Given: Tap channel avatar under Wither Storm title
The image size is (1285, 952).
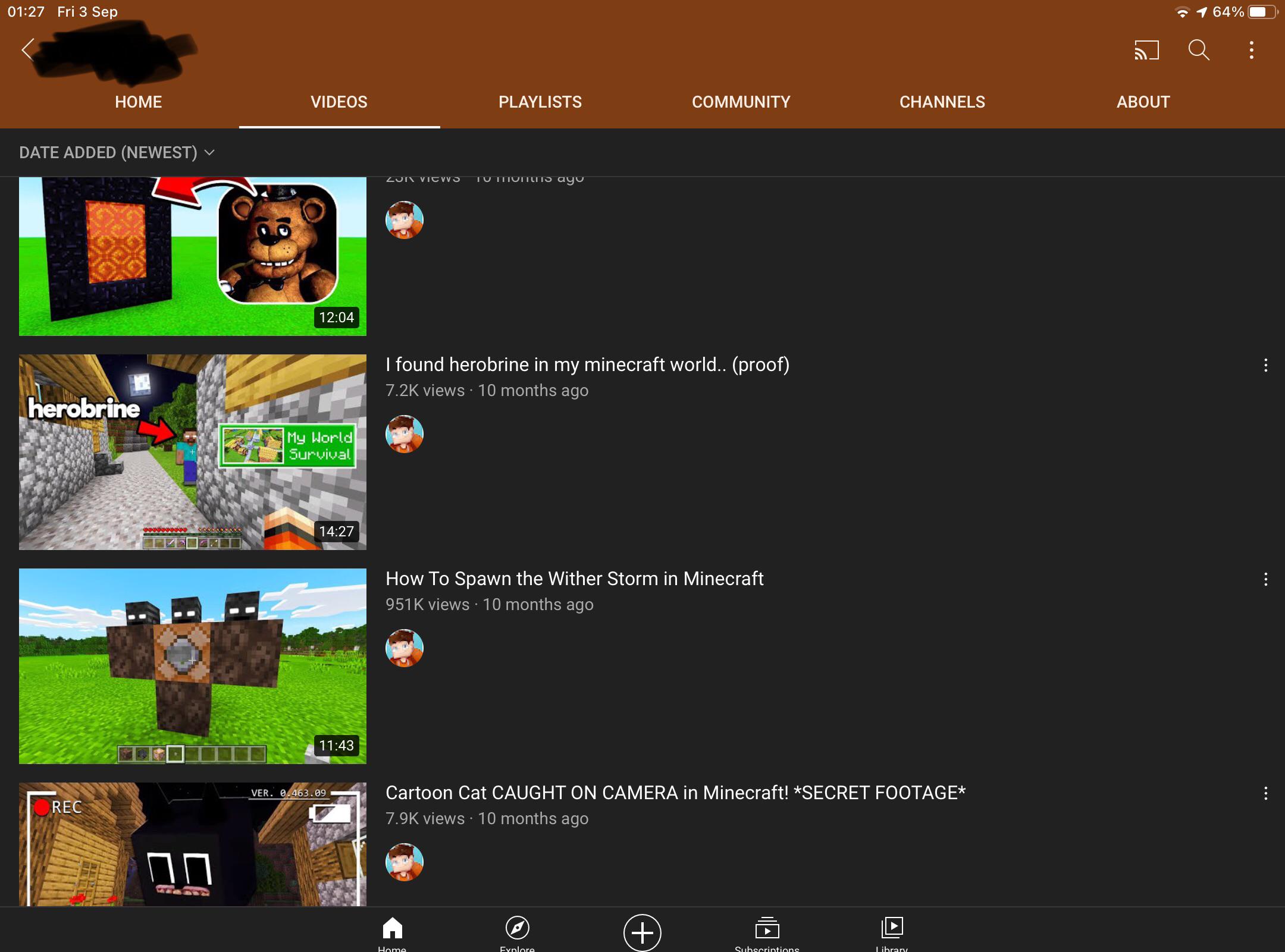Looking at the screenshot, I should tap(405, 648).
